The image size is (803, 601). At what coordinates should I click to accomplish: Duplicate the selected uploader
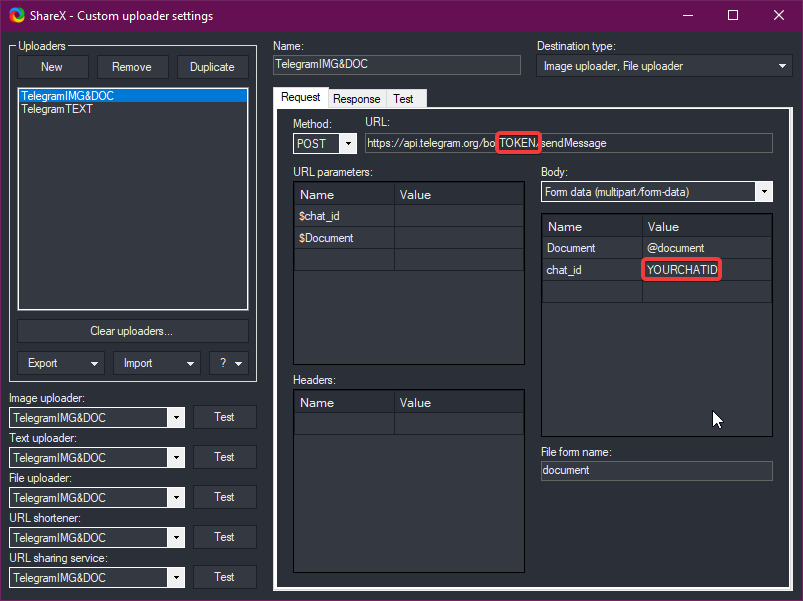pos(213,67)
